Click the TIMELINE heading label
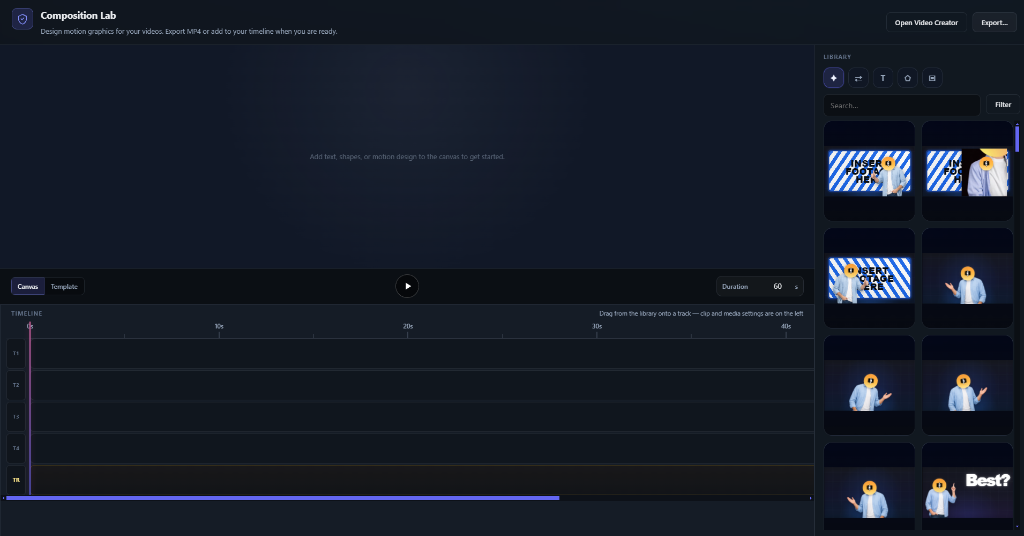The height and width of the screenshot is (536, 1024). point(27,313)
